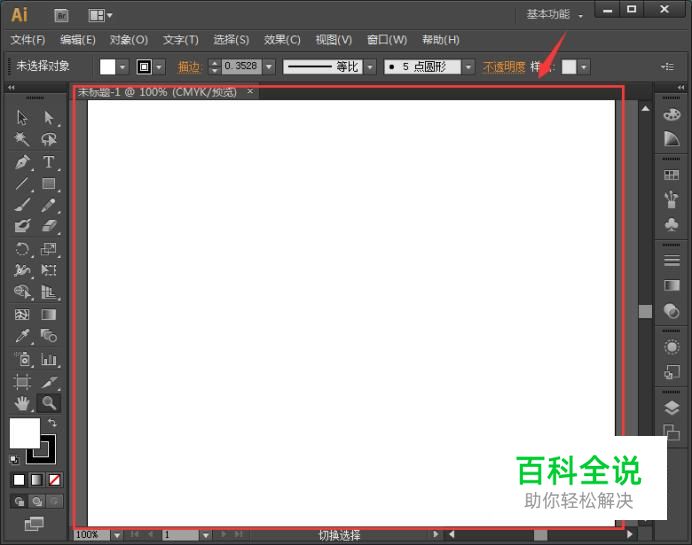Image resolution: width=692 pixels, height=545 pixels.
Task: Open the Symbols panel club icon
Action: coord(672,224)
